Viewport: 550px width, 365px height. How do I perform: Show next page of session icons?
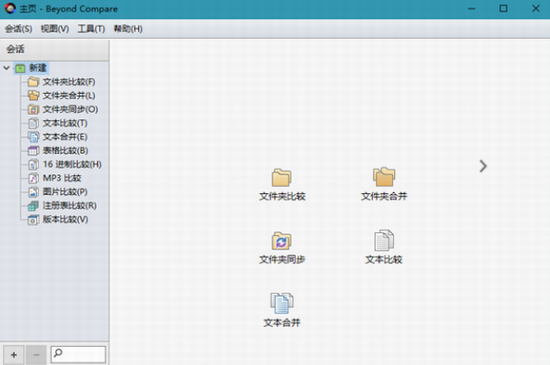coord(483,166)
